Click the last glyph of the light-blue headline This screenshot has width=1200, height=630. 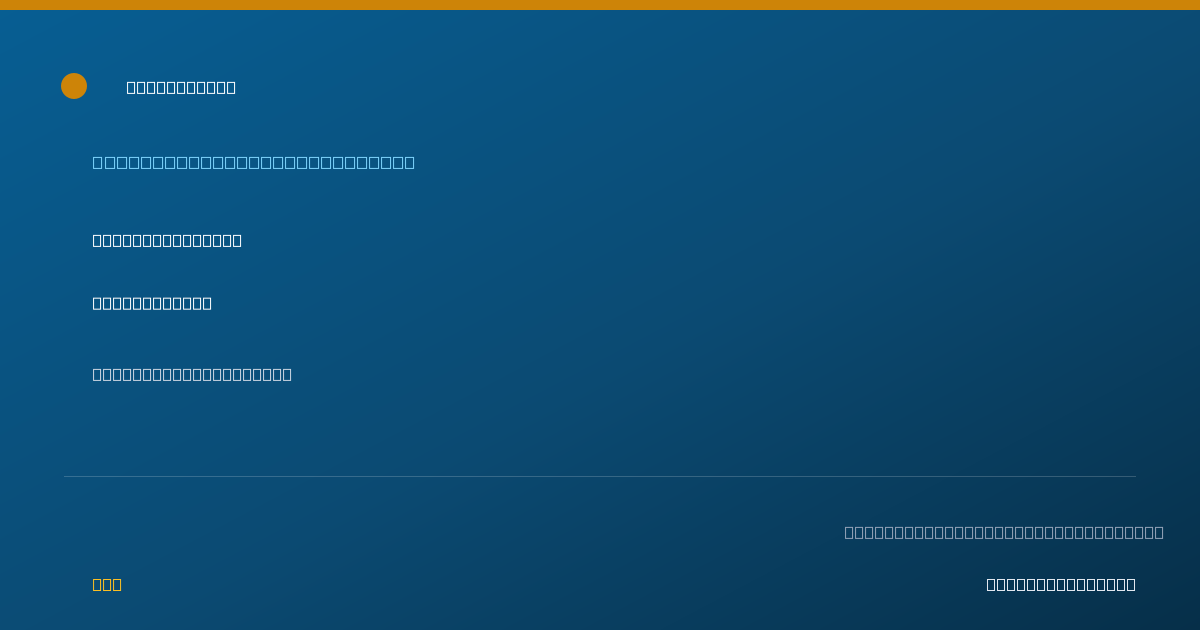tap(409, 162)
